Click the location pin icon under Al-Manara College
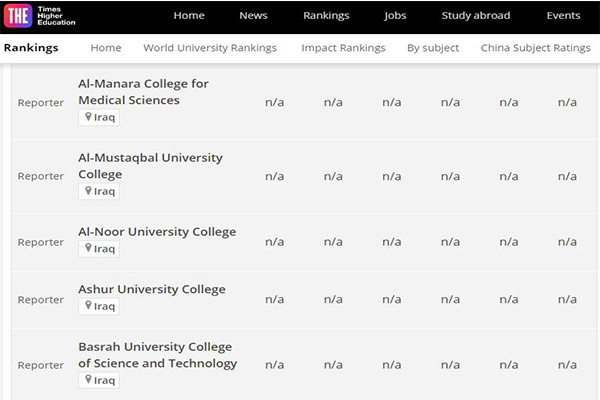Viewport: 600px width, 400px height. tap(88, 117)
